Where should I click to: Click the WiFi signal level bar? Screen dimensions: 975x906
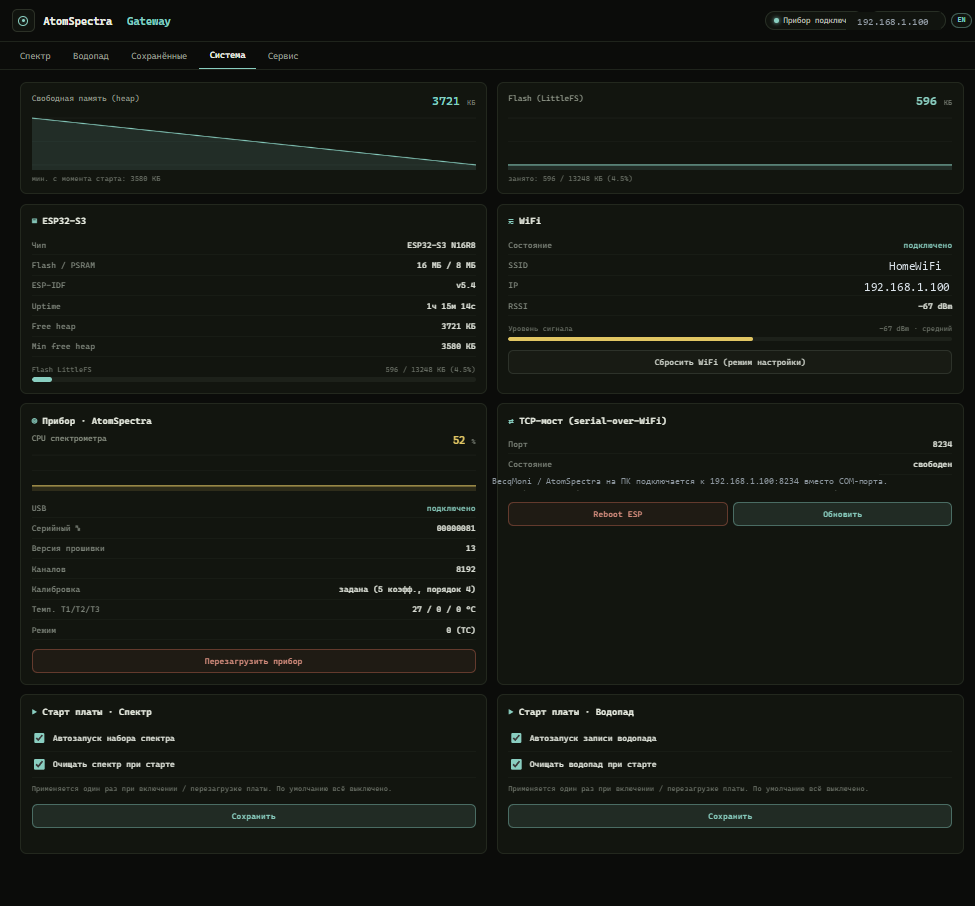point(729,339)
